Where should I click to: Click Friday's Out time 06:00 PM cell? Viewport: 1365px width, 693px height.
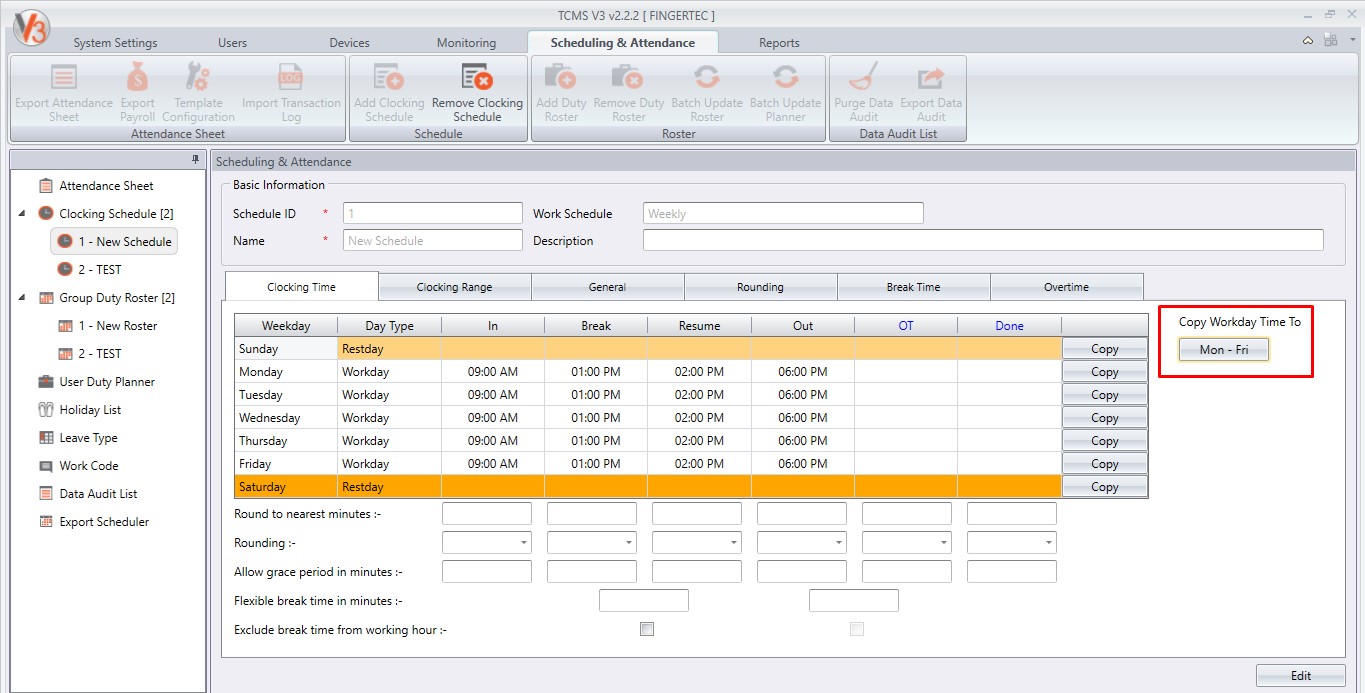[803, 464]
